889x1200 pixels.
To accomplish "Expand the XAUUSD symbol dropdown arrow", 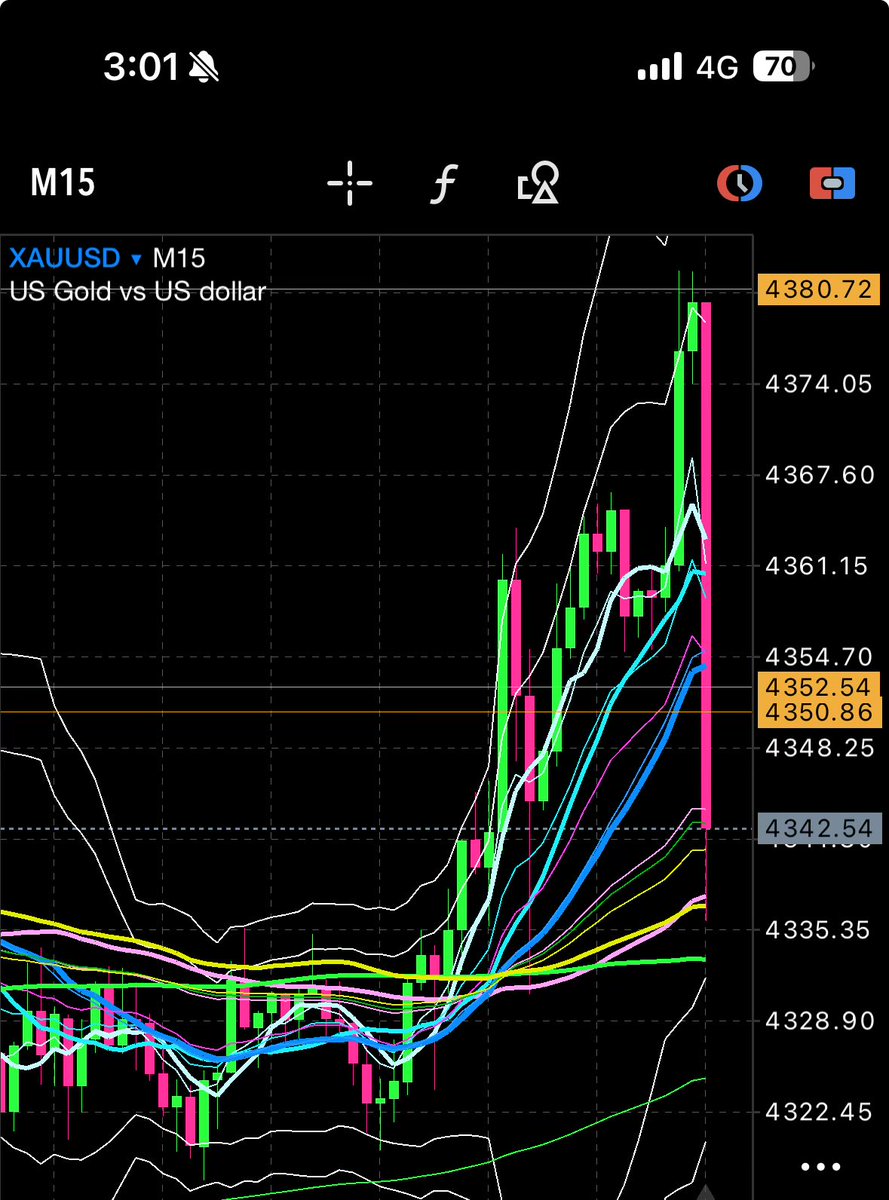I will 136,259.
